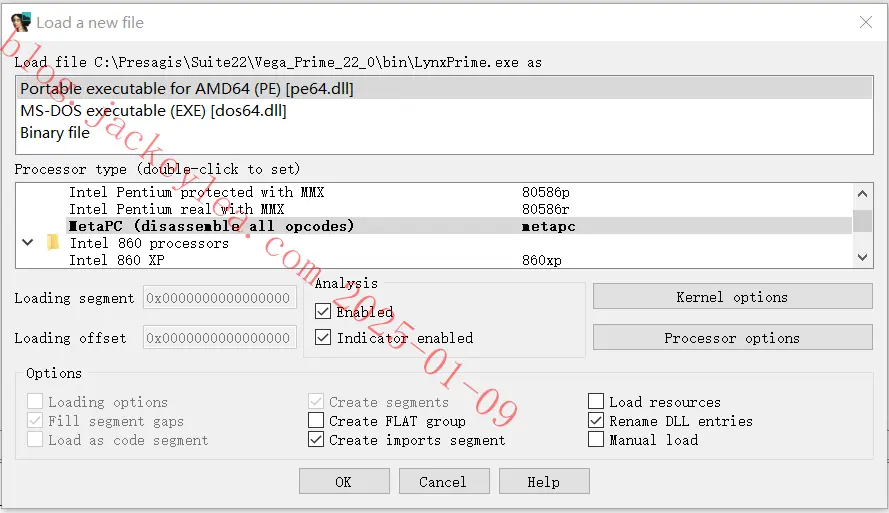Enable the Create FLAT group checkbox
Image resolution: width=889 pixels, height=513 pixels.
click(316, 421)
